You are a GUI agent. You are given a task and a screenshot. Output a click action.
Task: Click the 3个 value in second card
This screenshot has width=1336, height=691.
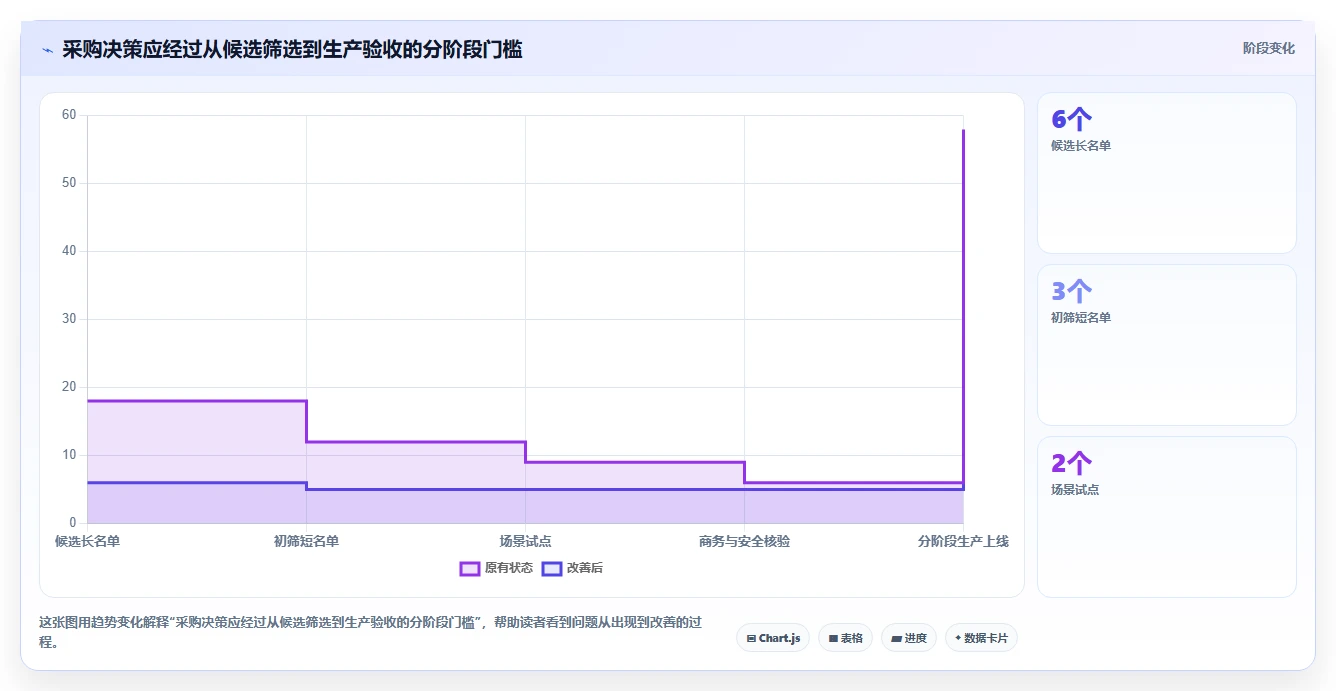pyautogui.click(x=1071, y=292)
